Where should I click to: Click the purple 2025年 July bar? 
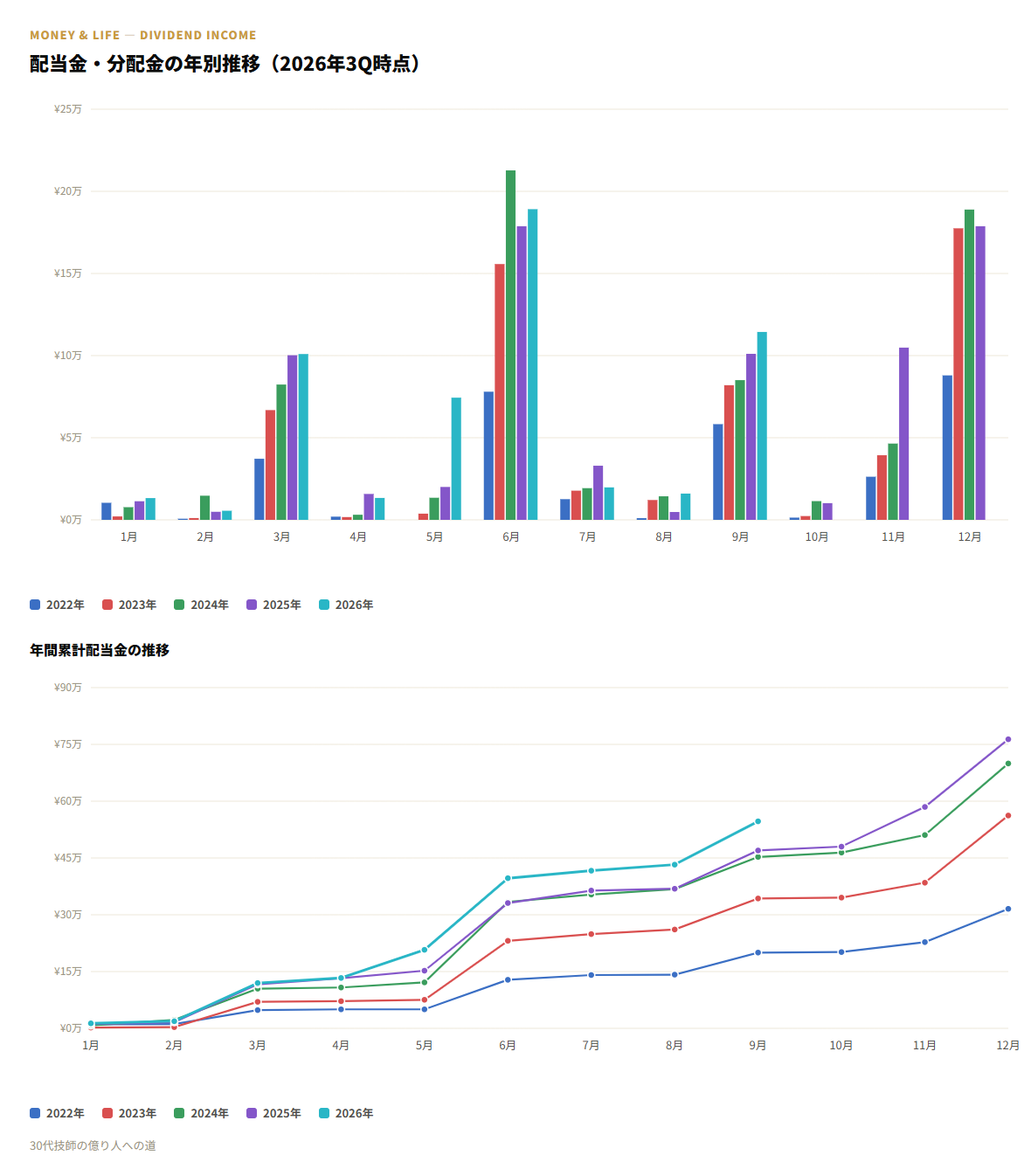[x=598, y=493]
